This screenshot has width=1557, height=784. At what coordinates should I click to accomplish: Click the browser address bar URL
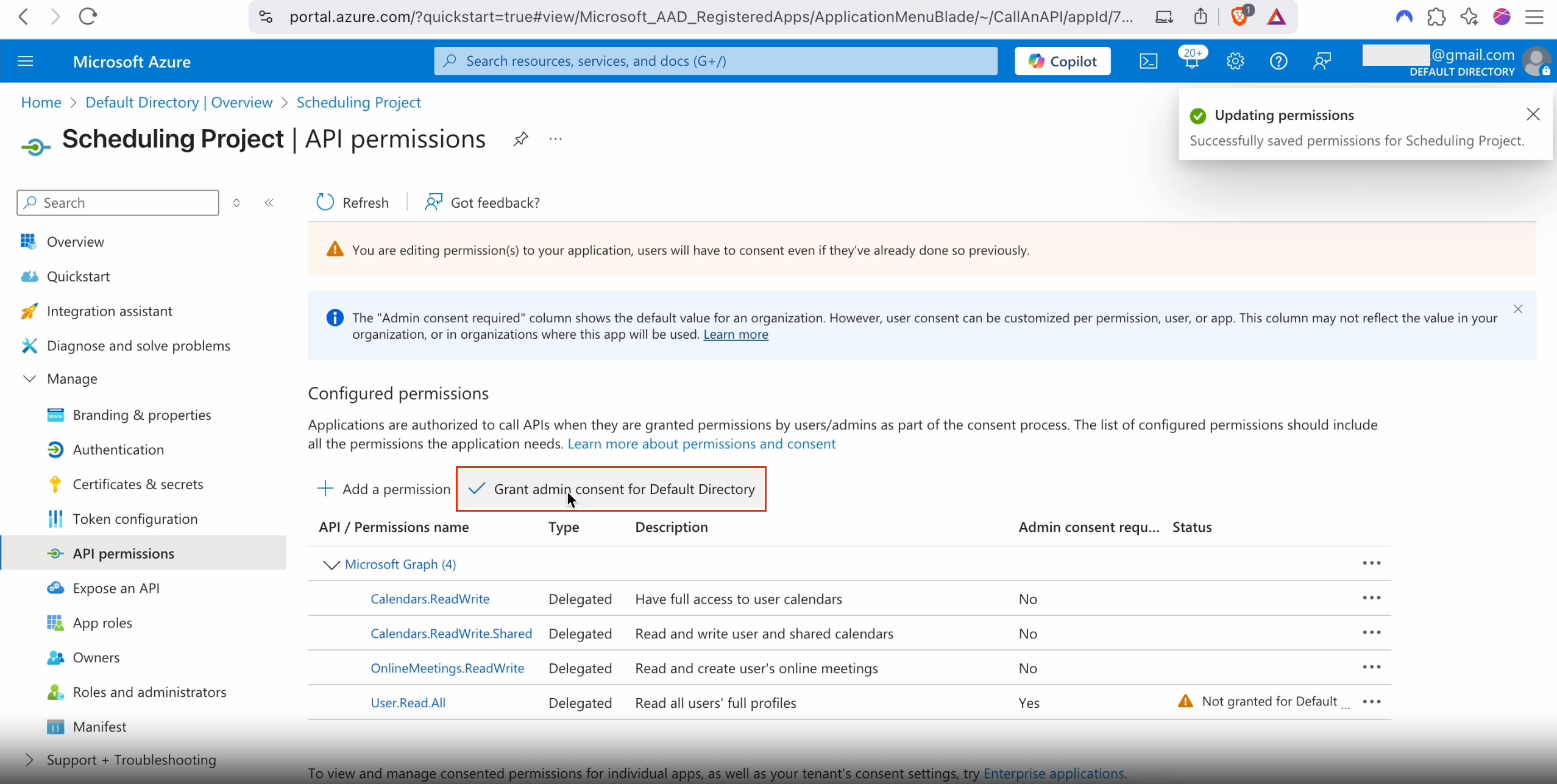711,16
